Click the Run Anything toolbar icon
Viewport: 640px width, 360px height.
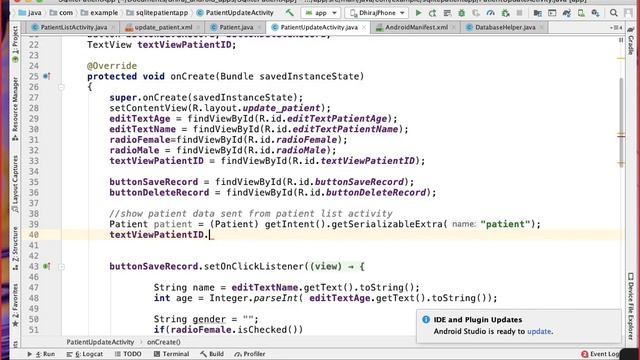pyautogui.click(x=552, y=13)
